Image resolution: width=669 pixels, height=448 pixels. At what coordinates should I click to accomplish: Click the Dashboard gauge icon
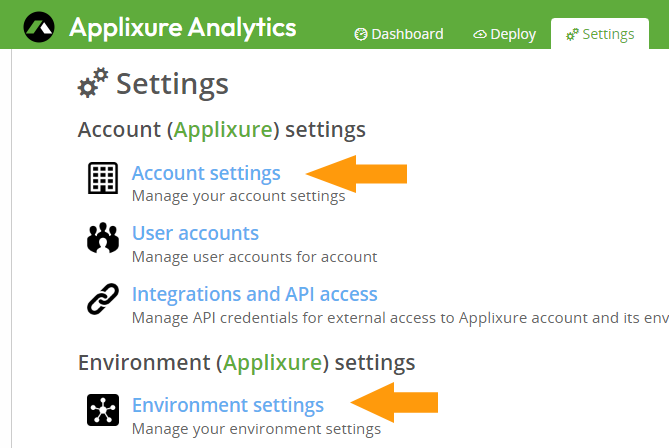pos(361,34)
